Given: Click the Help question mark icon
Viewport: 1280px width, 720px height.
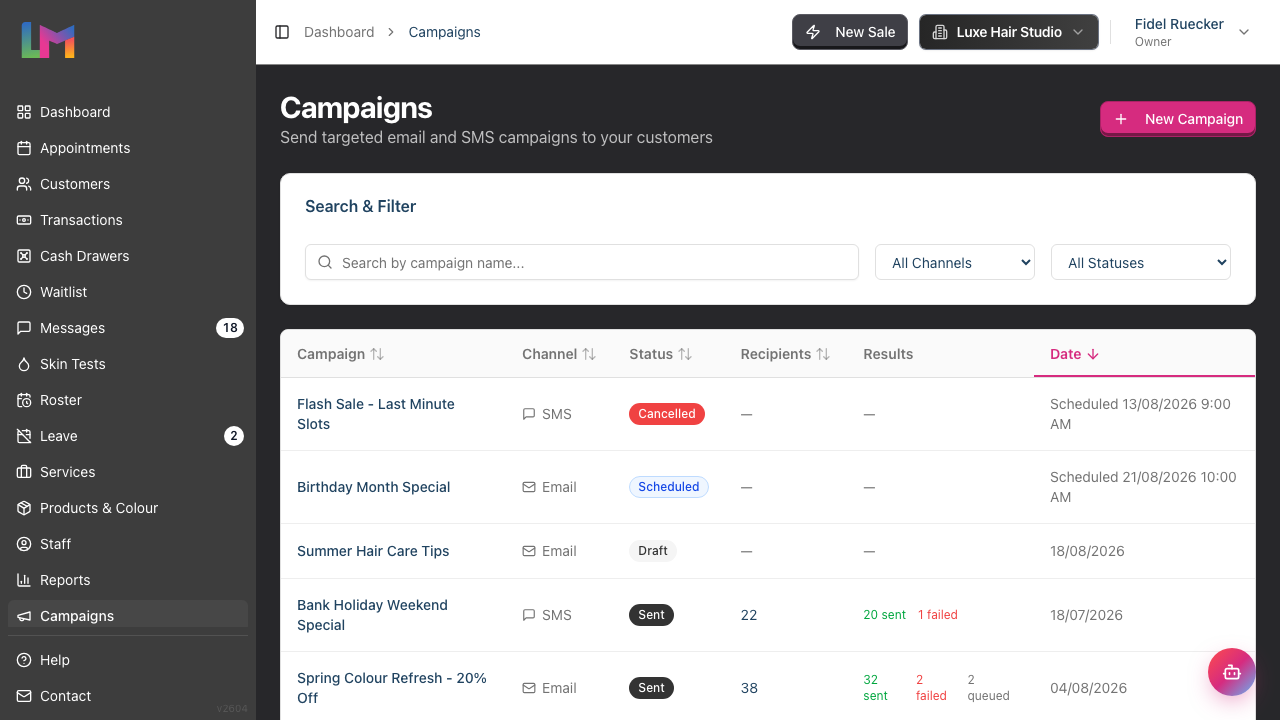Looking at the screenshot, I should pyautogui.click(x=24, y=660).
